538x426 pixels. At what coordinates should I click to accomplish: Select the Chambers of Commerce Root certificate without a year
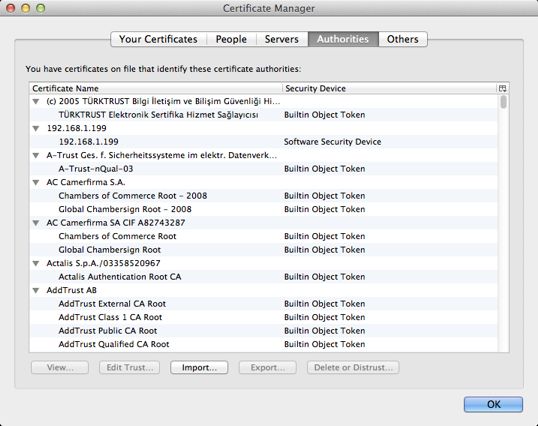[264, 236]
